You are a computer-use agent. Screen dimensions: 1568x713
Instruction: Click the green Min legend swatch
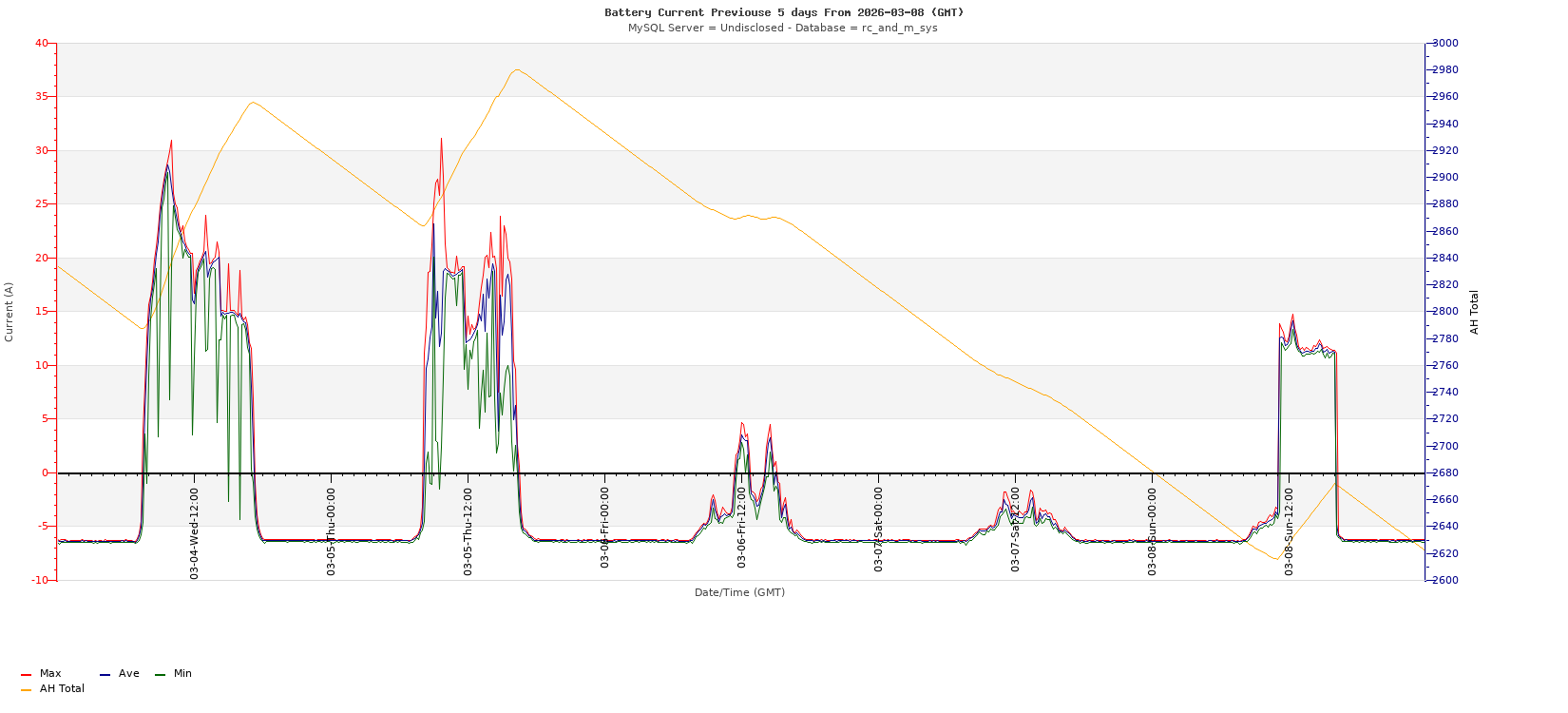tap(160, 674)
